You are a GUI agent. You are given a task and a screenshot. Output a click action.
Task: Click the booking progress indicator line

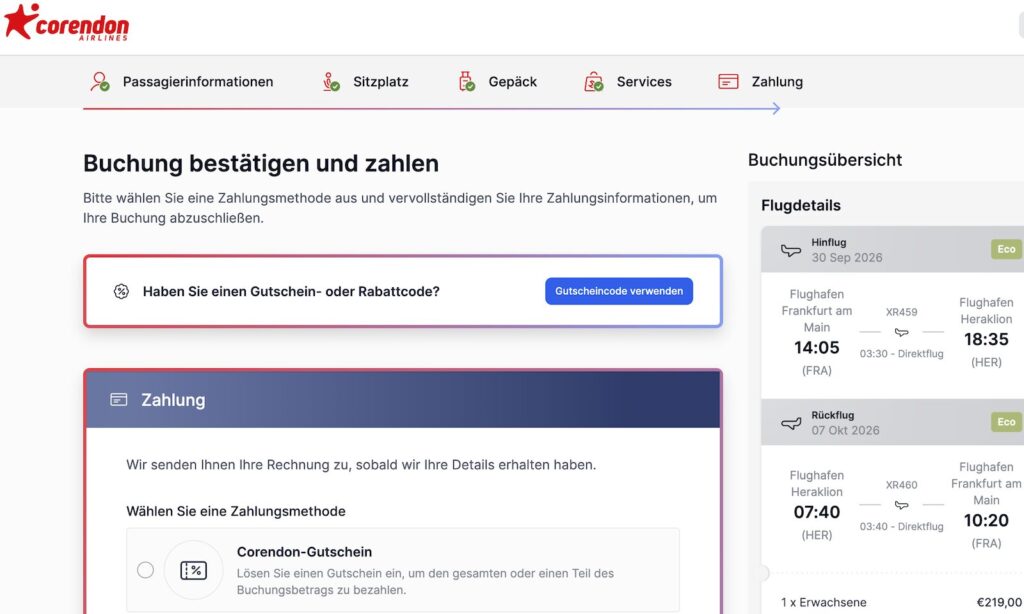coord(430,108)
